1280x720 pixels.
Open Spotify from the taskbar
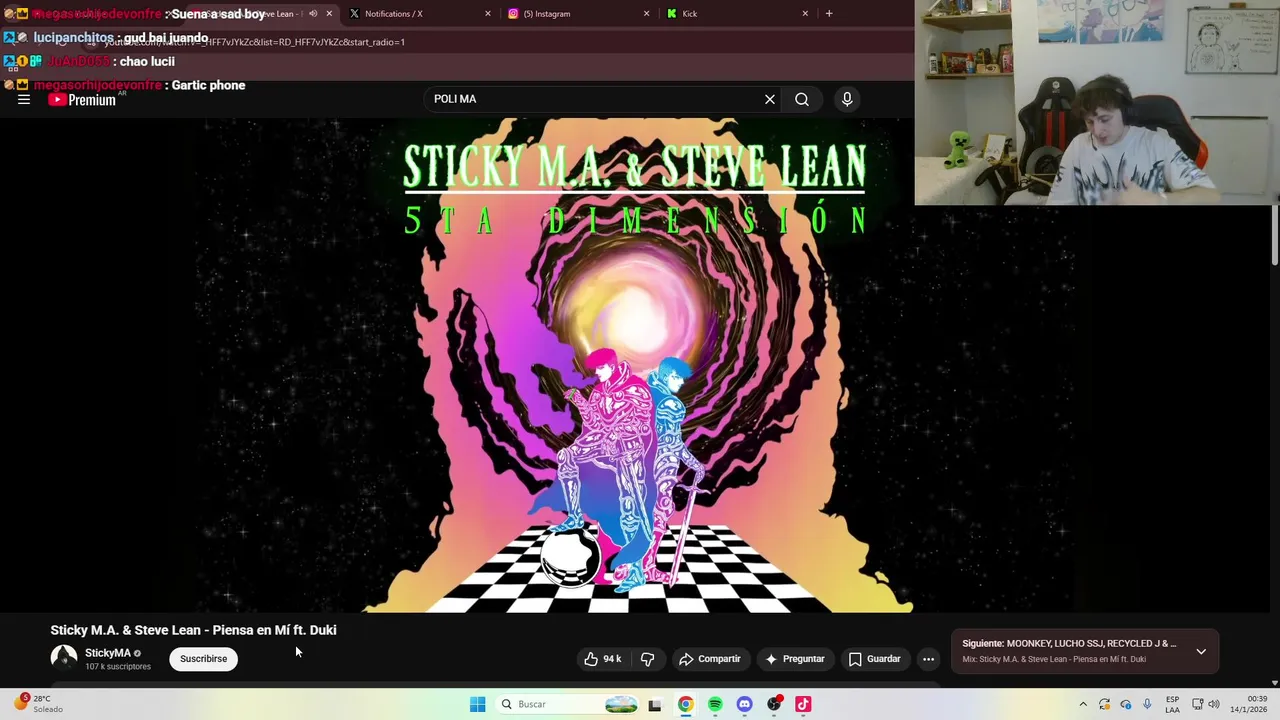(x=715, y=704)
